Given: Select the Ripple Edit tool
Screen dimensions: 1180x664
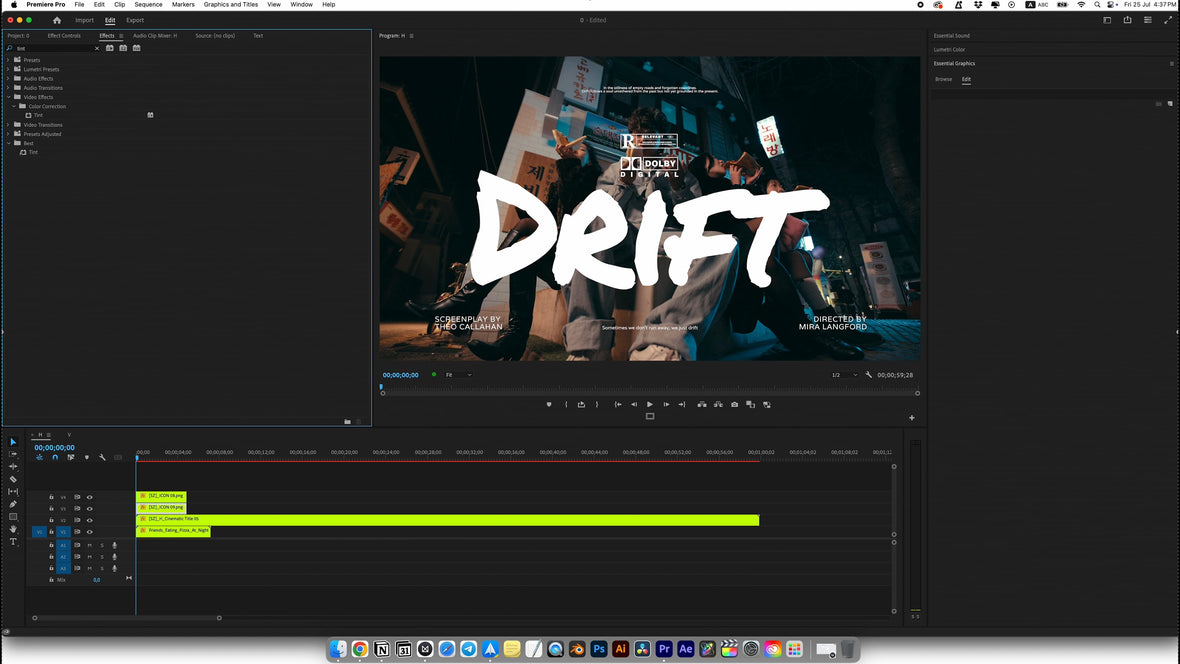Looking at the screenshot, I should (13, 467).
